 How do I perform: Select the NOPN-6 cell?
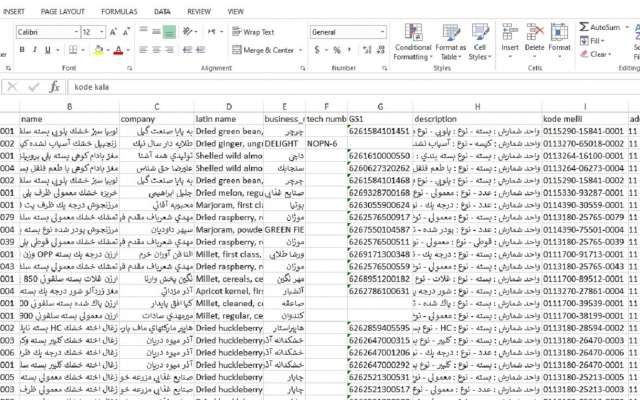(x=327, y=143)
